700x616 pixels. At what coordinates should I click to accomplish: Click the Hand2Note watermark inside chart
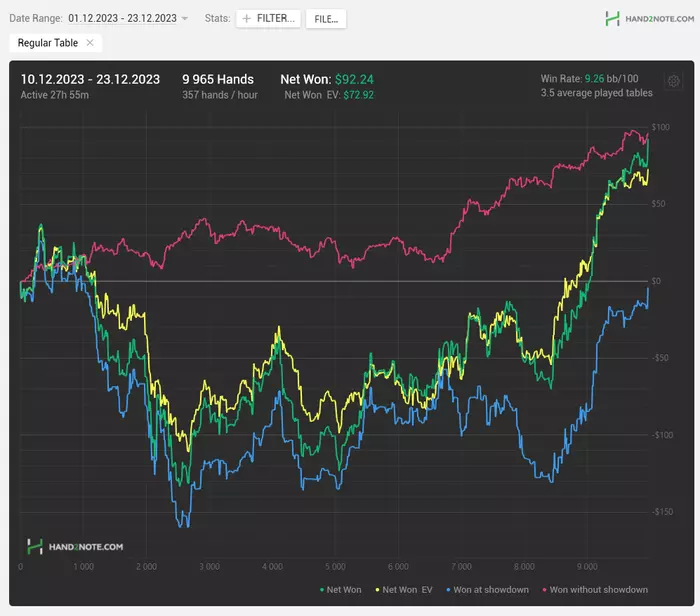75,546
